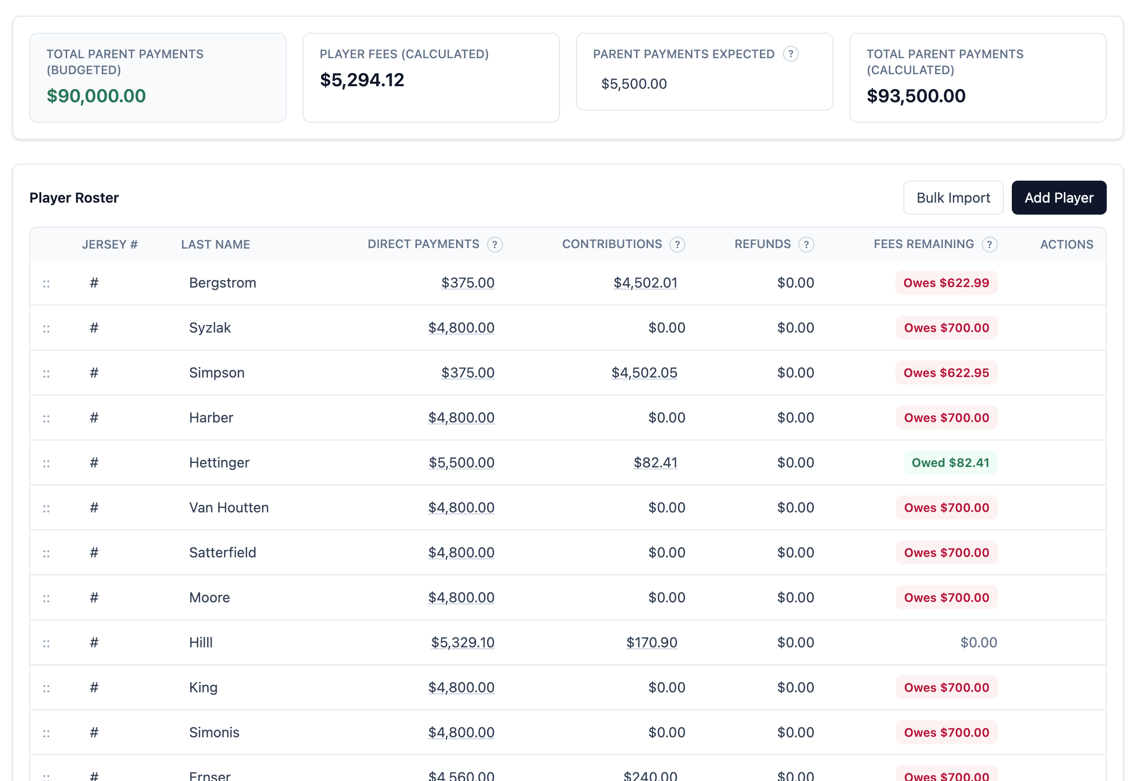Click the green Owed $82.41 badge

[949, 463]
